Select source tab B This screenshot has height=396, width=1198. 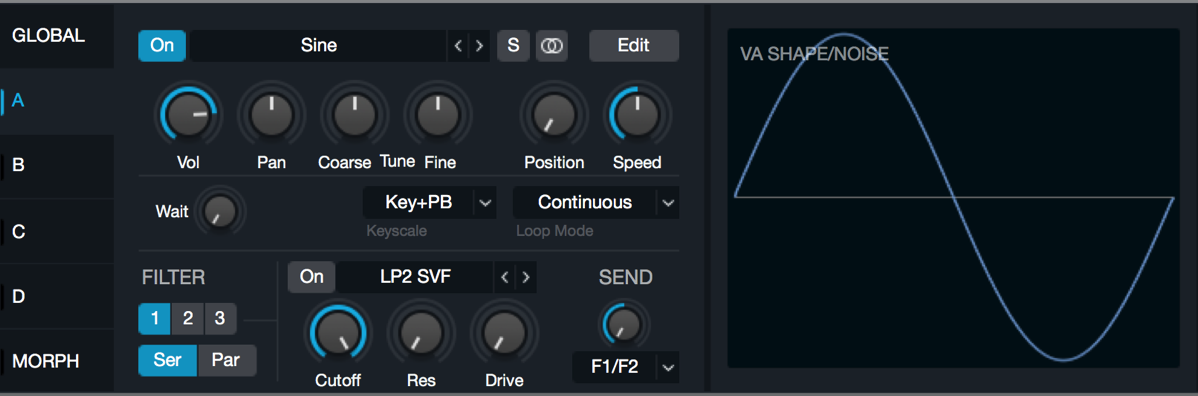[x=57, y=166]
